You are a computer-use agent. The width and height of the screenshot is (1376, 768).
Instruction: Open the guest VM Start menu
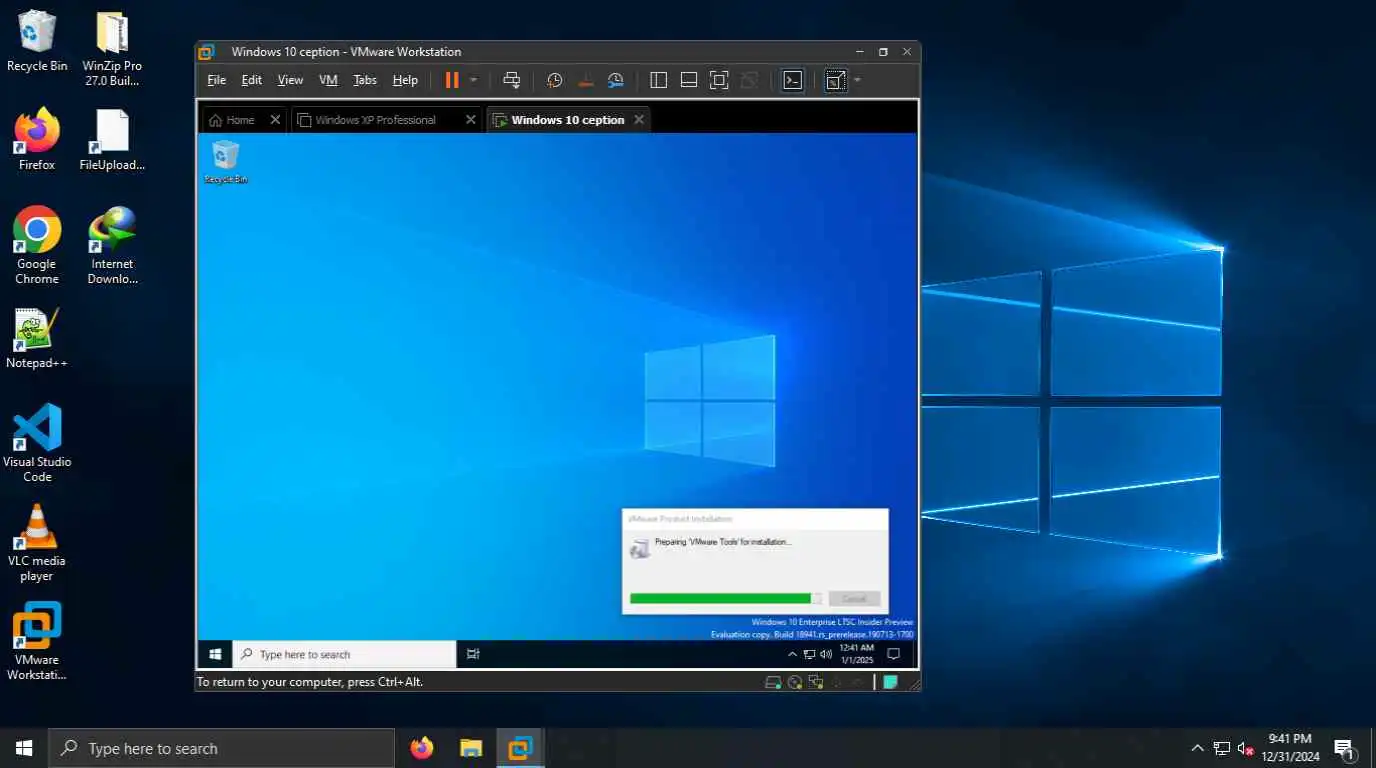pyautogui.click(x=215, y=654)
